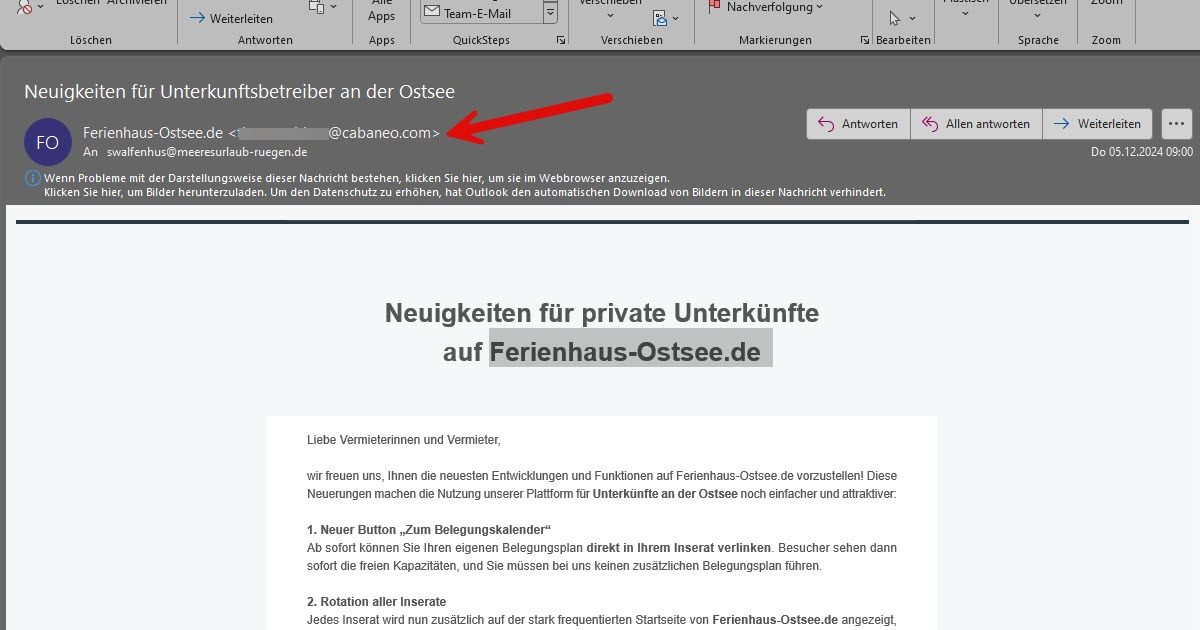Click recipient swalfenhus@meeresurlaub-ruegen.de
The width and height of the screenshot is (1200, 630).
pyautogui.click(x=207, y=152)
